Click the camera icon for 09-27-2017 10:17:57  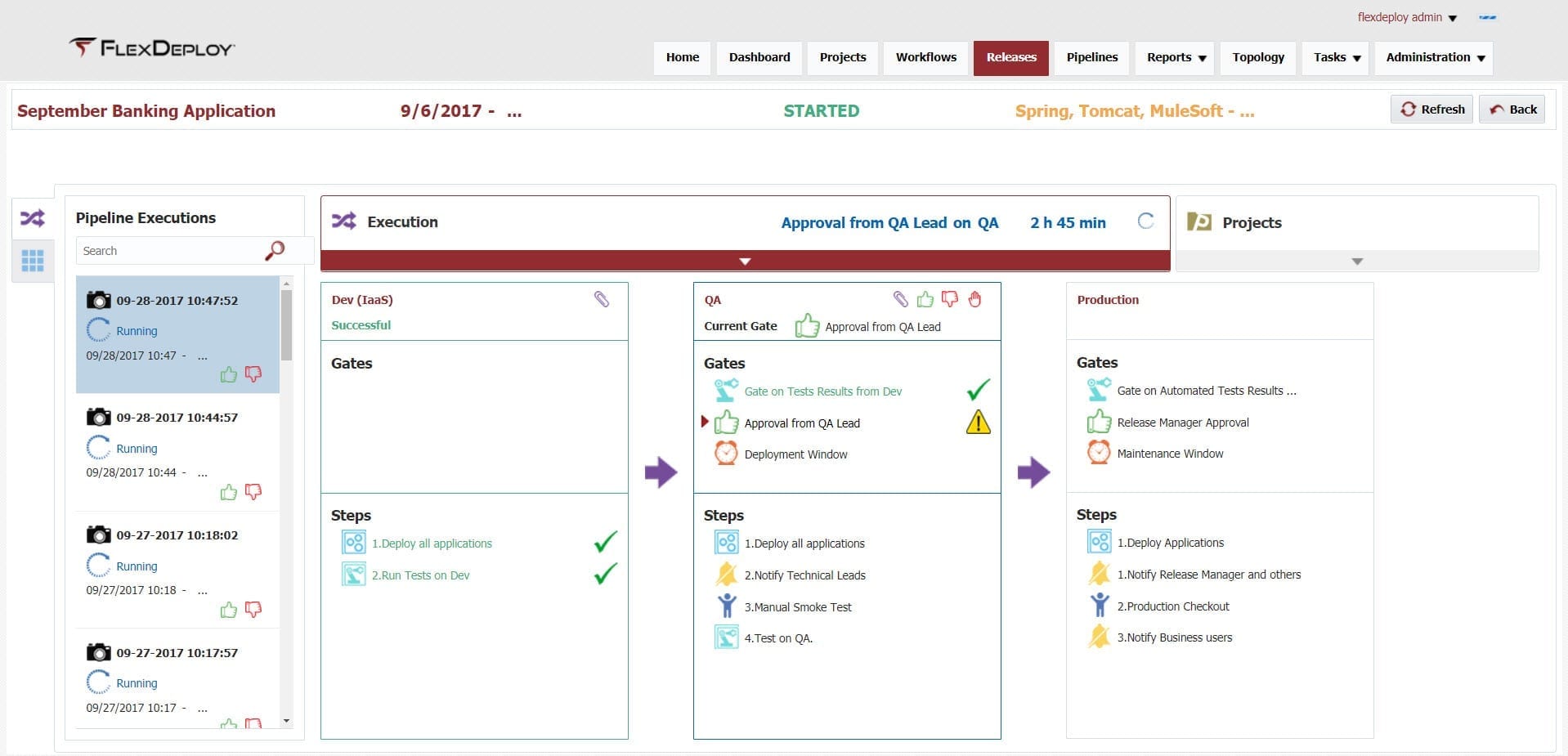tap(98, 652)
